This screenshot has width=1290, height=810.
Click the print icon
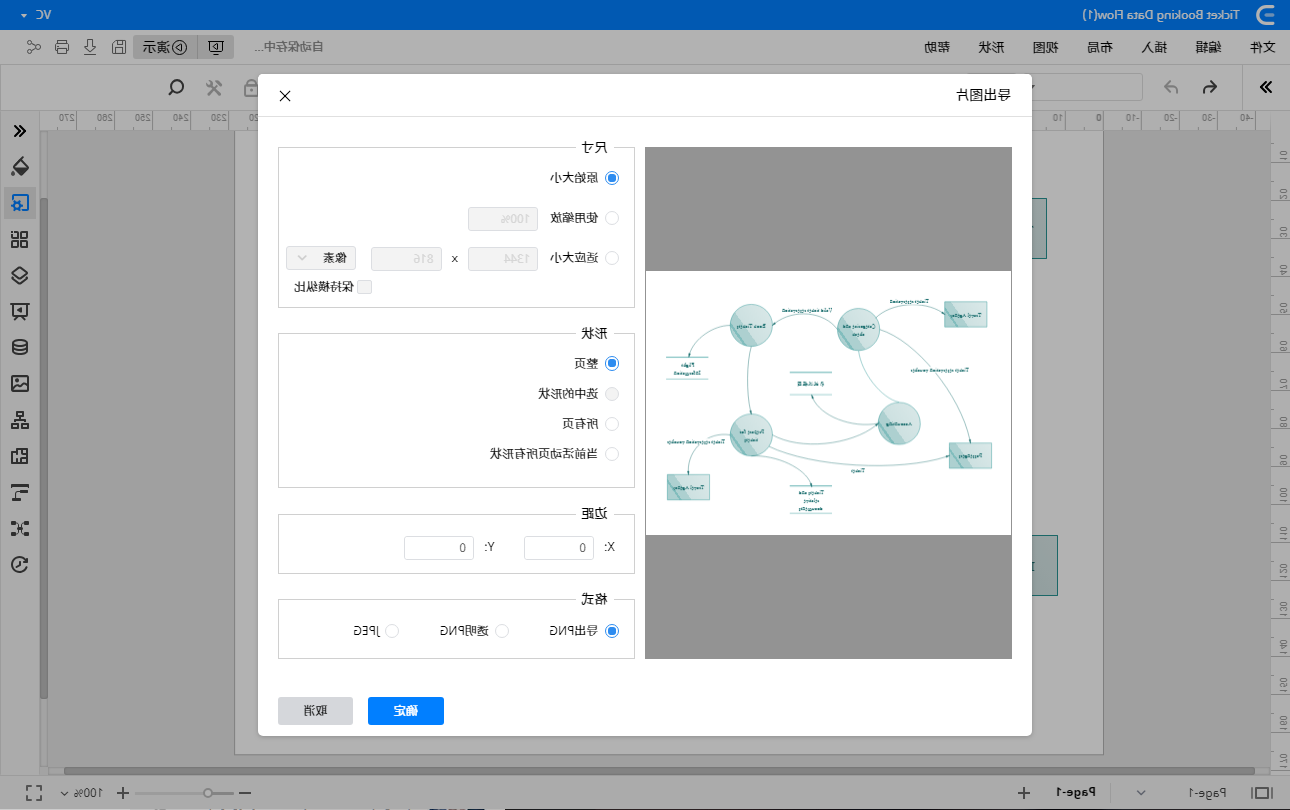pos(62,47)
